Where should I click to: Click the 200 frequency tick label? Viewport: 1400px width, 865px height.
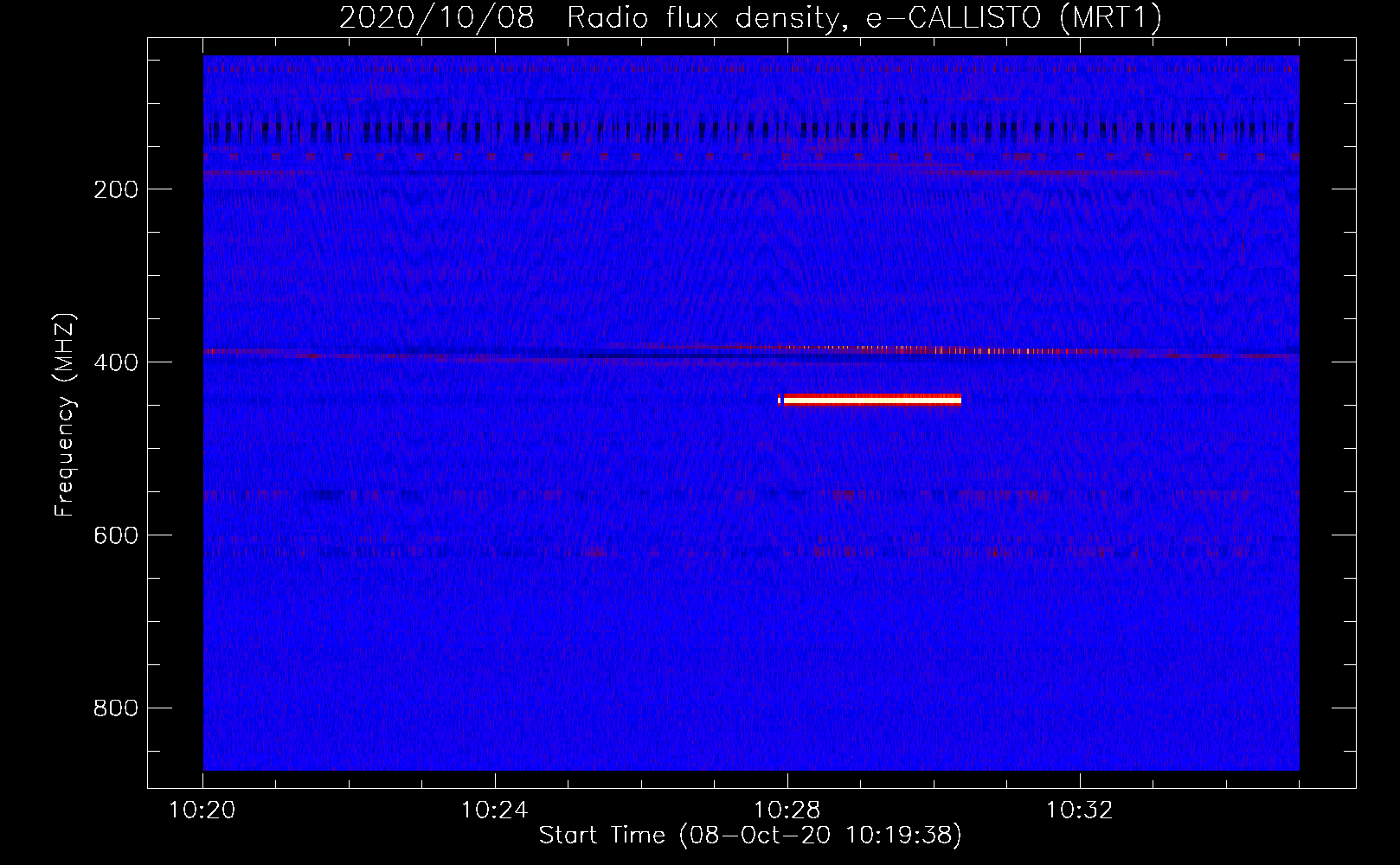click(116, 189)
